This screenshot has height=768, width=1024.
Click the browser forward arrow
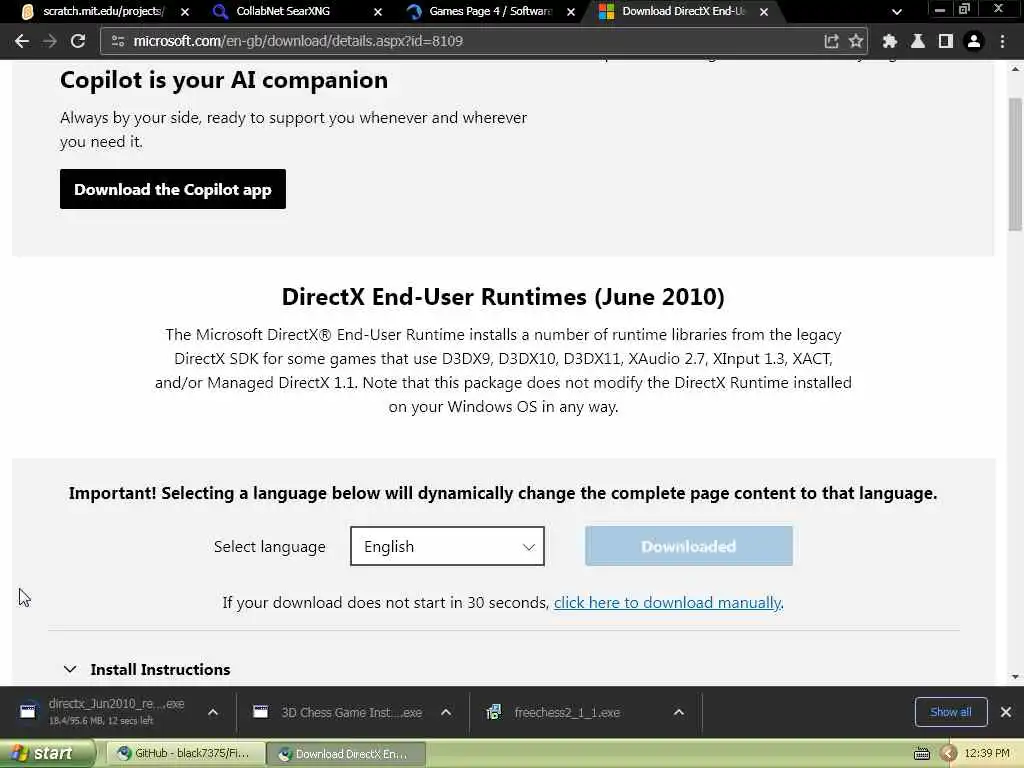click(x=50, y=41)
